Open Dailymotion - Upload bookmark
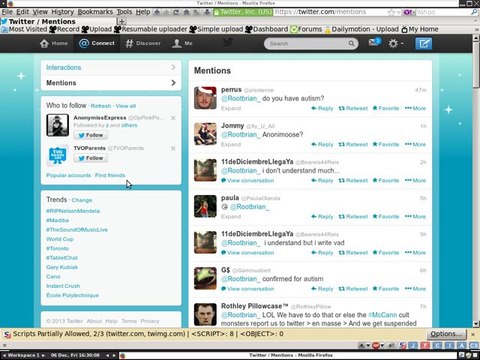 click(x=361, y=29)
